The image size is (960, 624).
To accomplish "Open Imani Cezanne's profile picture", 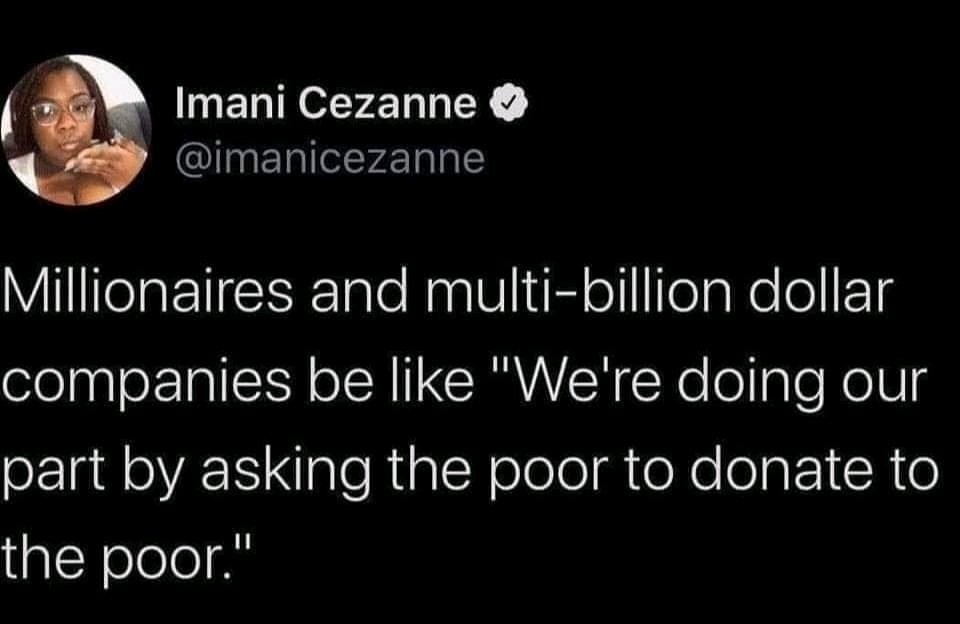I will 77,130.
